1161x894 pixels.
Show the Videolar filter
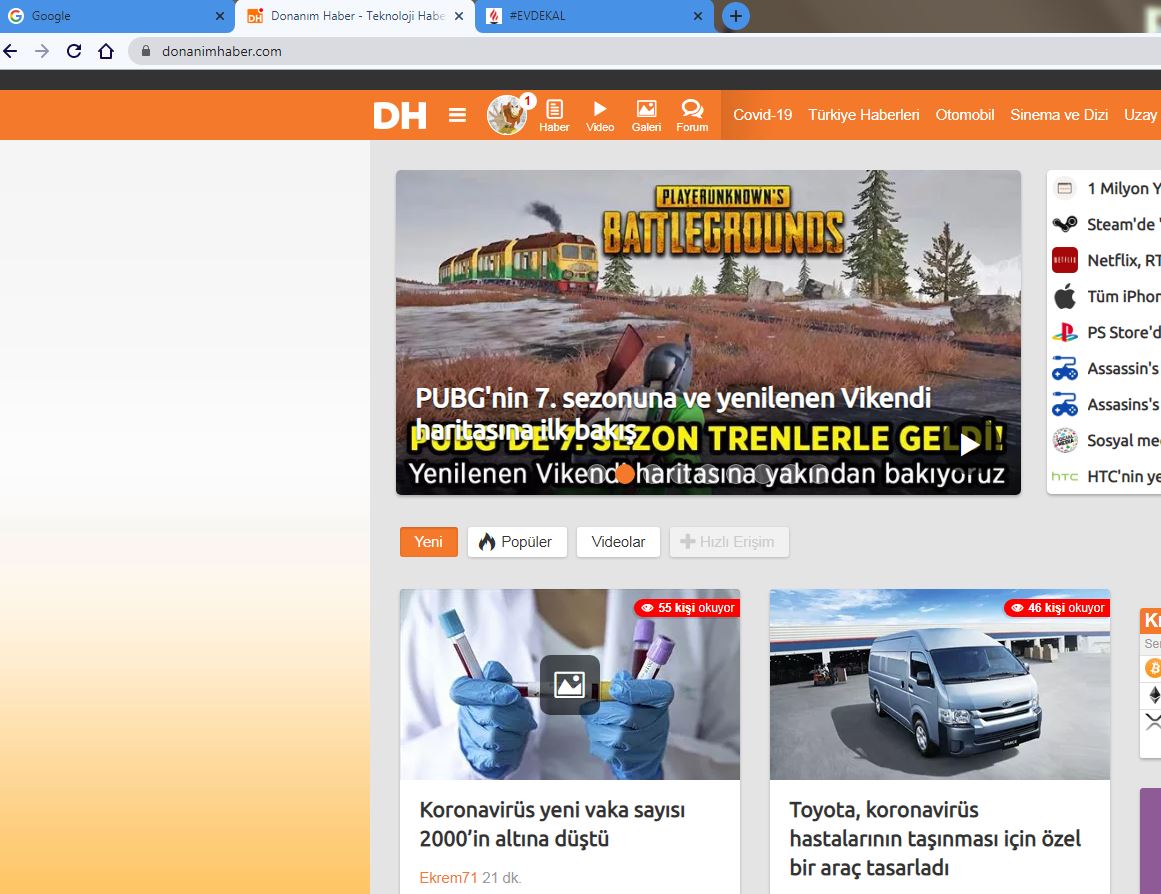tap(618, 542)
